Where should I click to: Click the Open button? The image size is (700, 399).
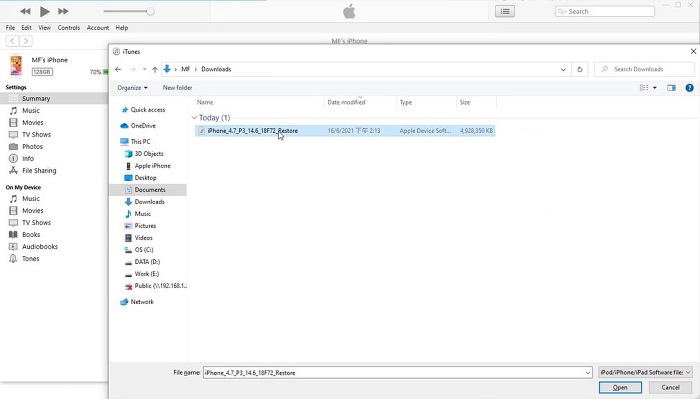coord(620,387)
